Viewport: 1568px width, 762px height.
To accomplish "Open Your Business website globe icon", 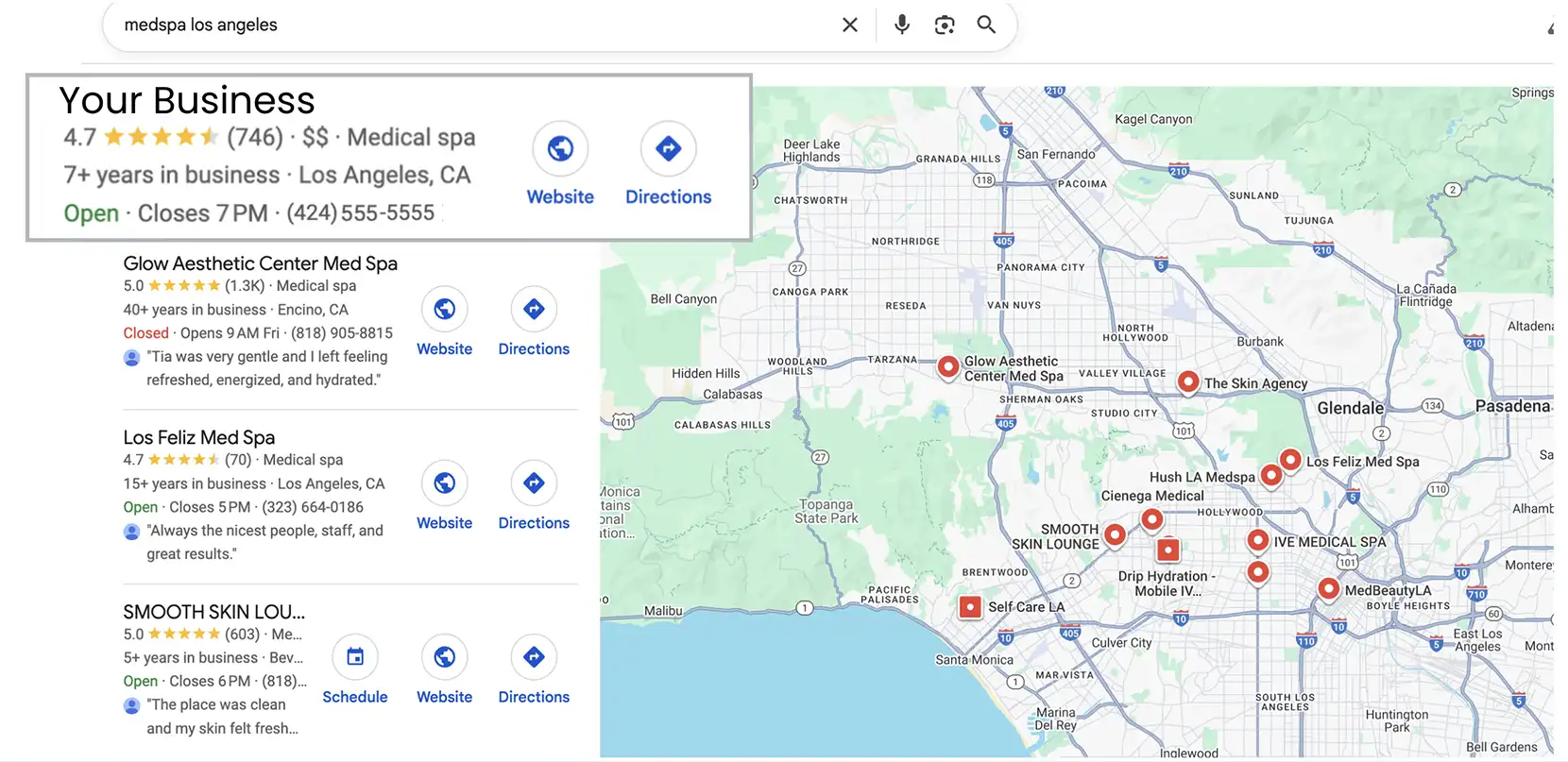I will coord(560,148).
